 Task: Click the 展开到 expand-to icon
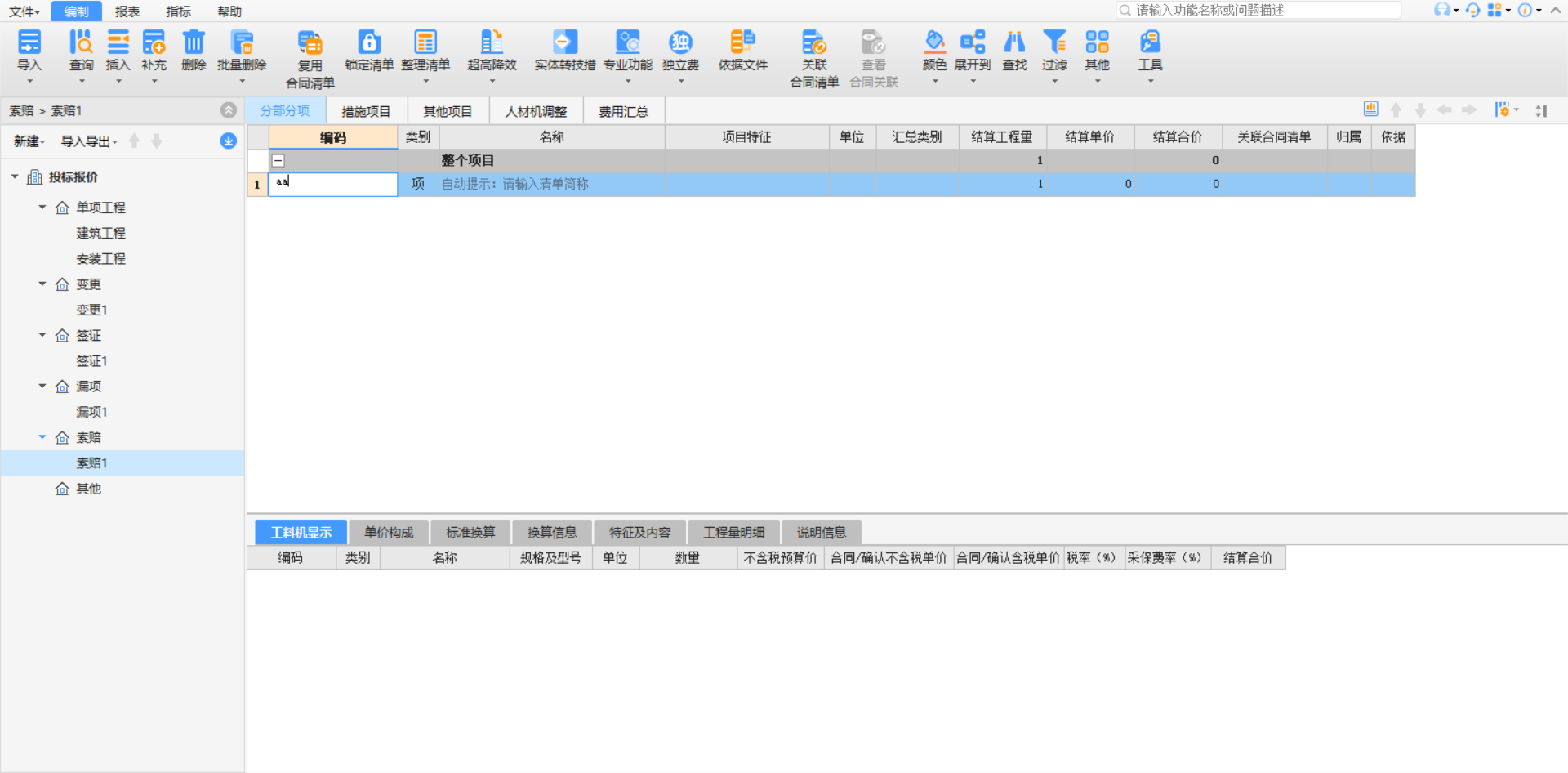pos(973,42)
